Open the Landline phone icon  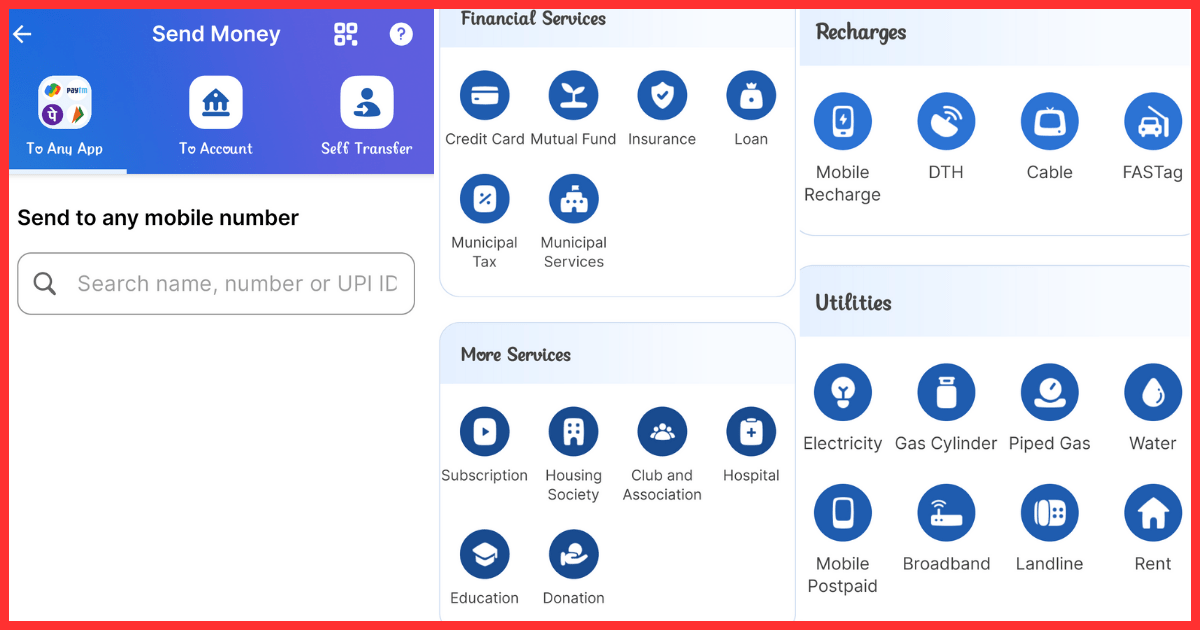pyautogui.click(x=1050, y=513)
